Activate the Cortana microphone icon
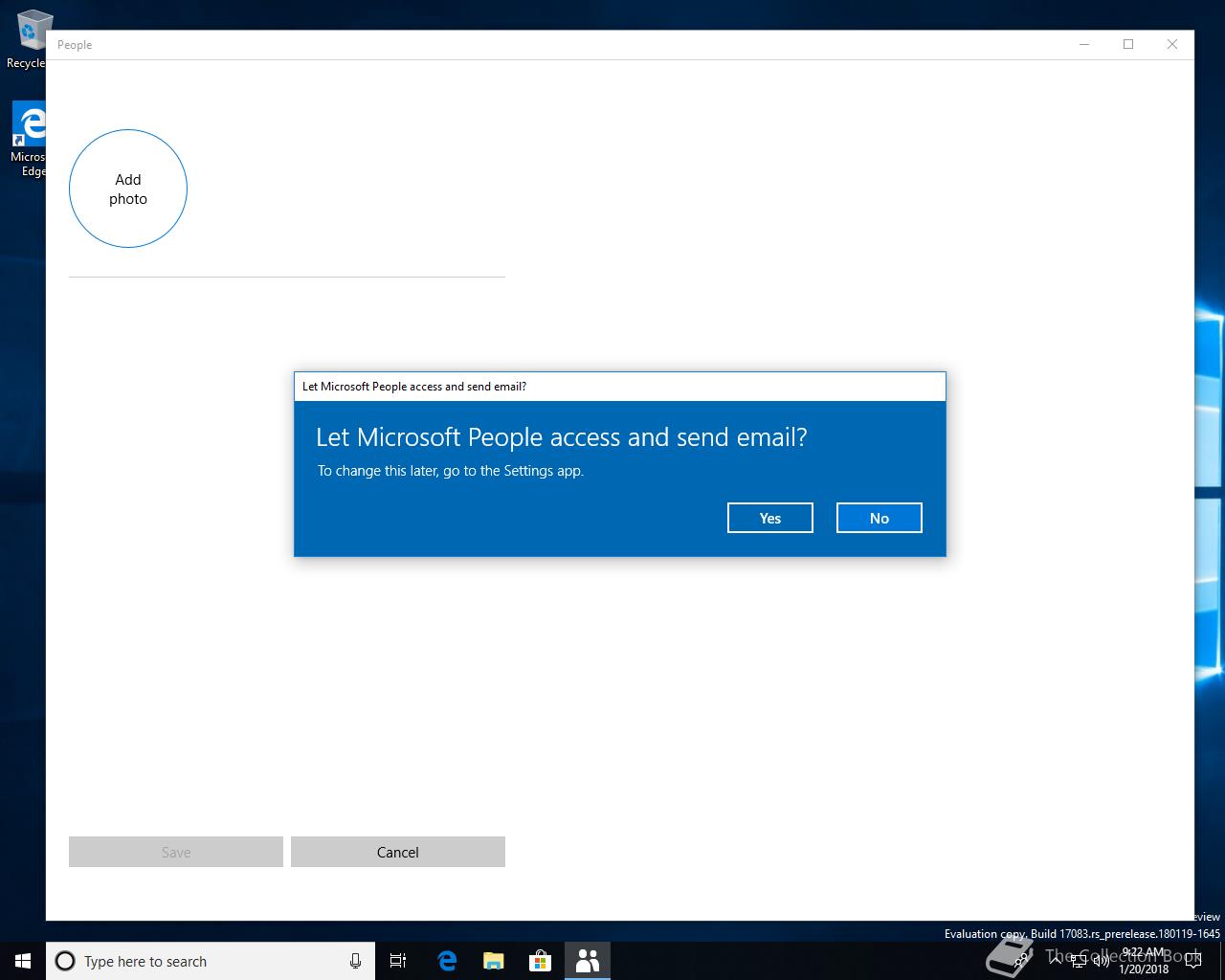The height and width of the screenshot is (980, 1225). point(355,961)
